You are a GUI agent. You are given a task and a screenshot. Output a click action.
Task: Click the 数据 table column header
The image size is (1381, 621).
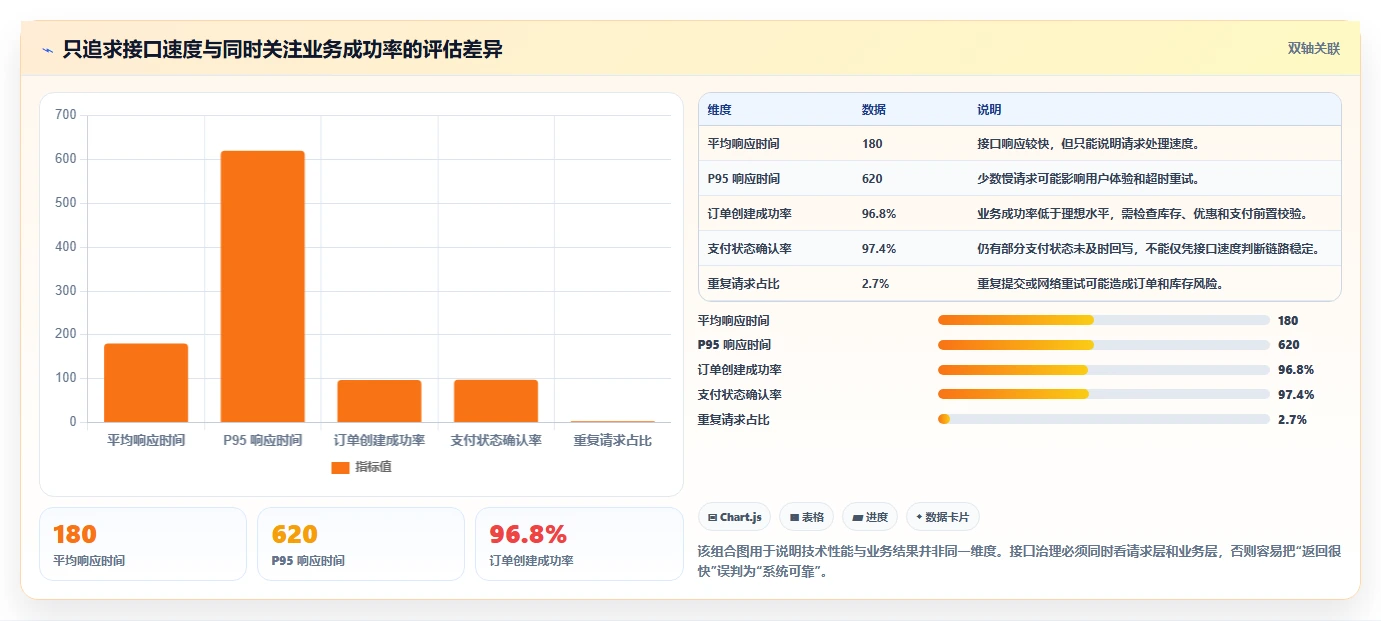point(874,110)
